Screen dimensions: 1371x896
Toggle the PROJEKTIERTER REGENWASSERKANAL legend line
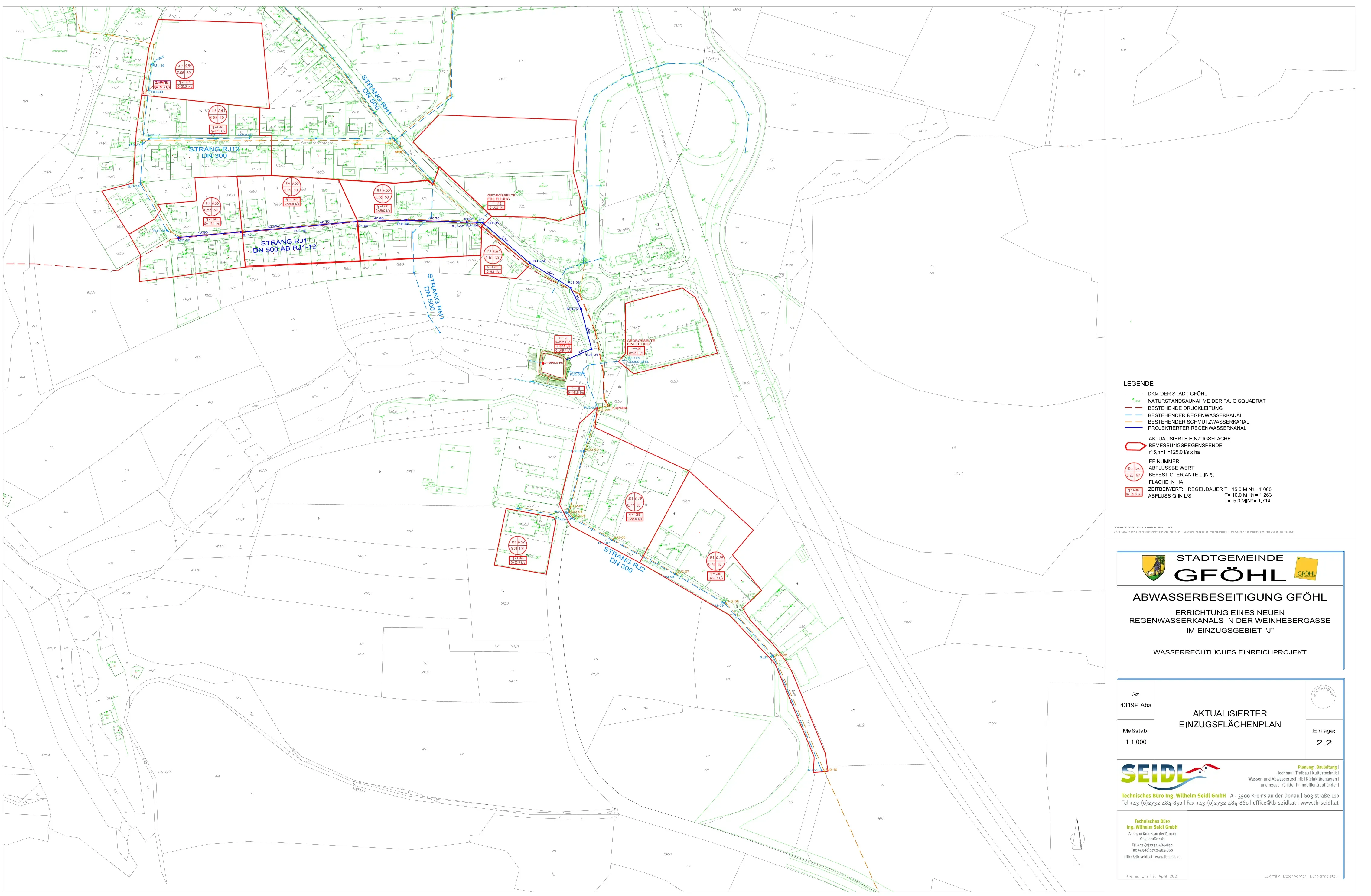(x=1134, y=428)
